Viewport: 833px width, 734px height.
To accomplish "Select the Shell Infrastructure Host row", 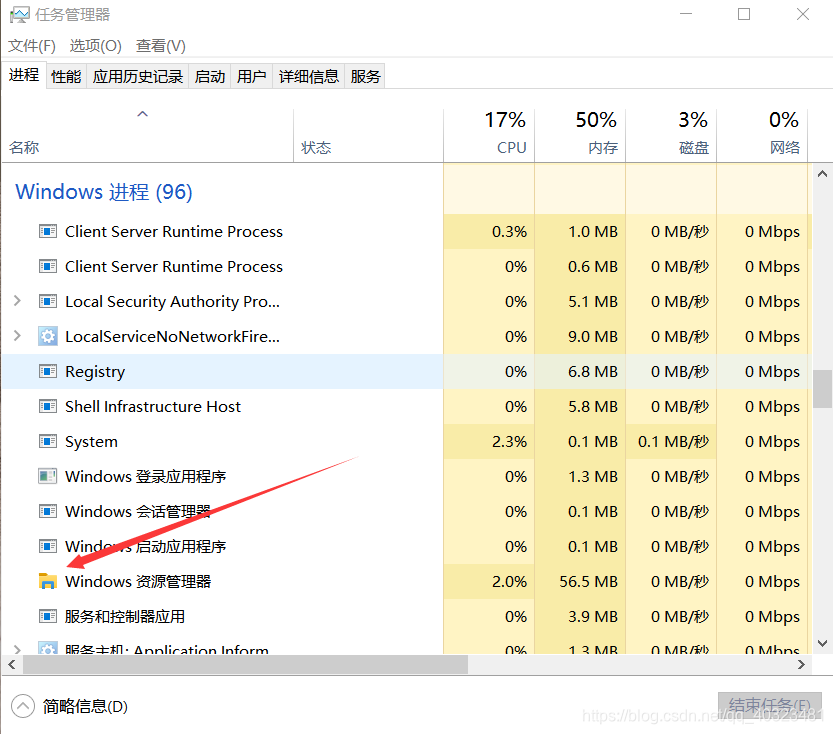I will click(x=406, y=407).
